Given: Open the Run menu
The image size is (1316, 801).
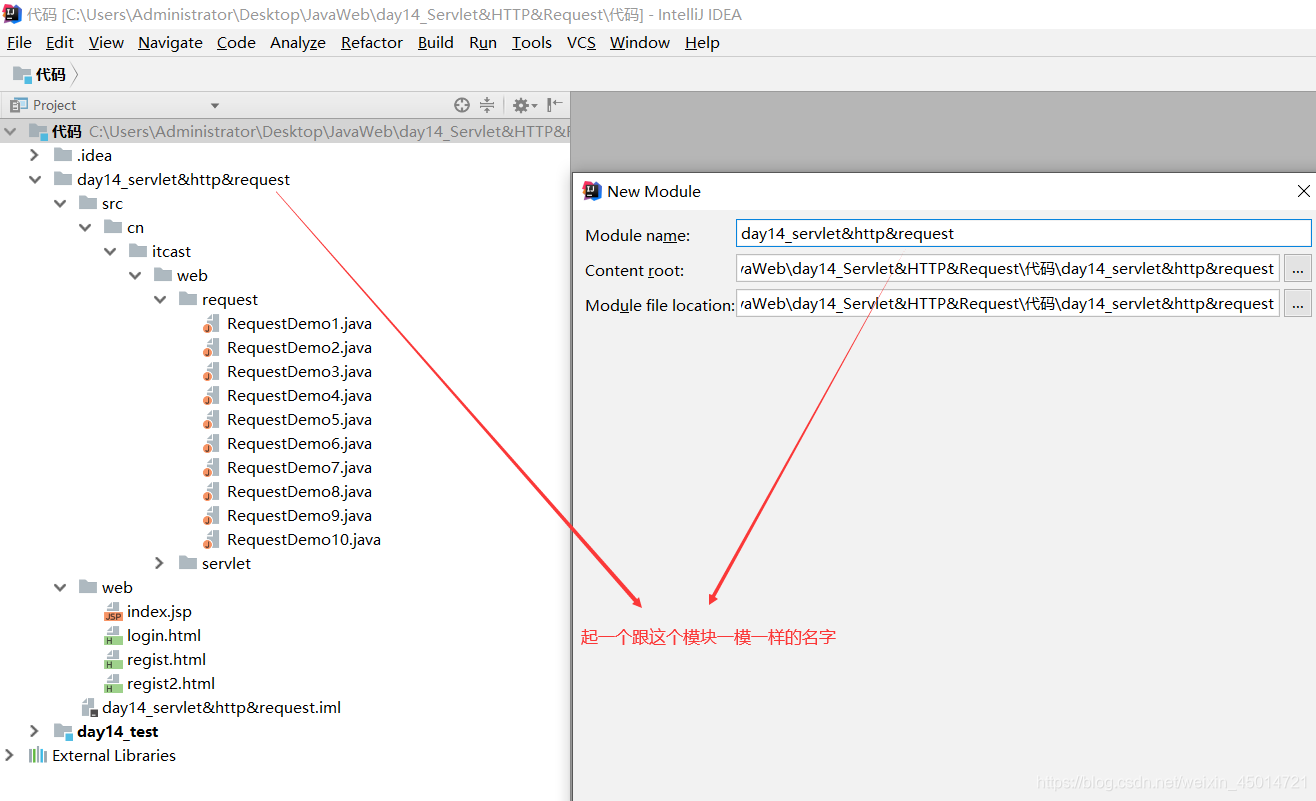Looking at the screenshot, I should point(483,42).
